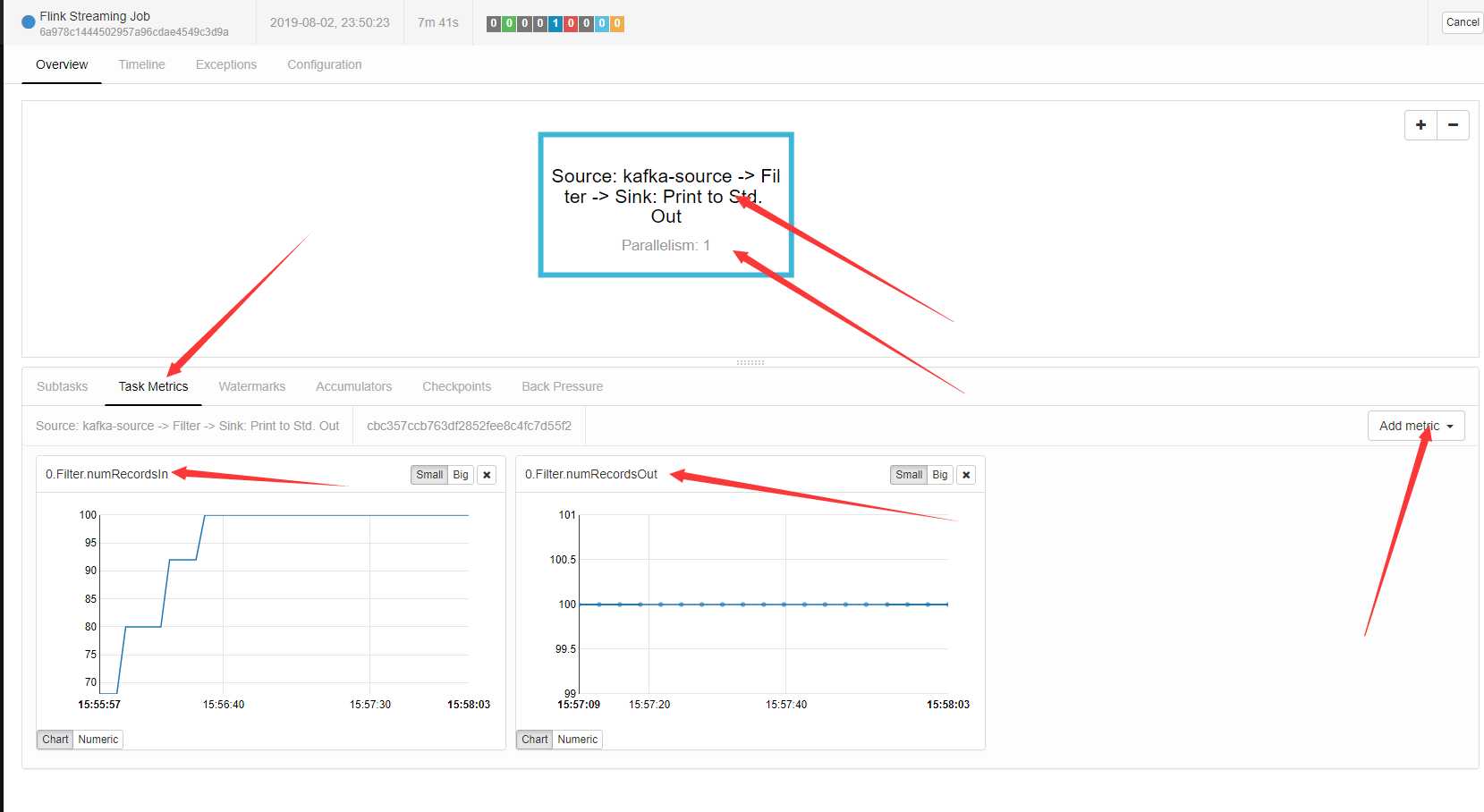This screenshot has width=1484, height=812.
Task: Set numRecordsIn chart size to Small
Action: tap(429, 475)
